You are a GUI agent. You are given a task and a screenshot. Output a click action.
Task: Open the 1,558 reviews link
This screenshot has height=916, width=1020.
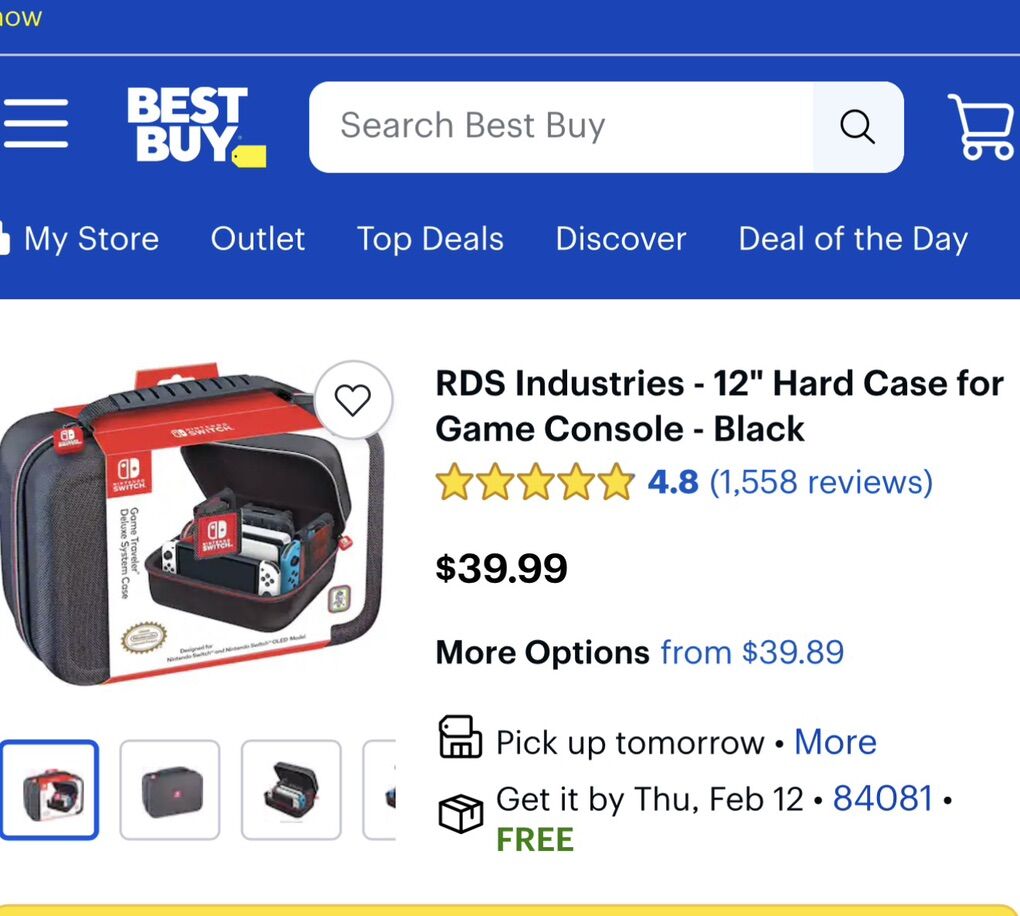coord(821,482)
